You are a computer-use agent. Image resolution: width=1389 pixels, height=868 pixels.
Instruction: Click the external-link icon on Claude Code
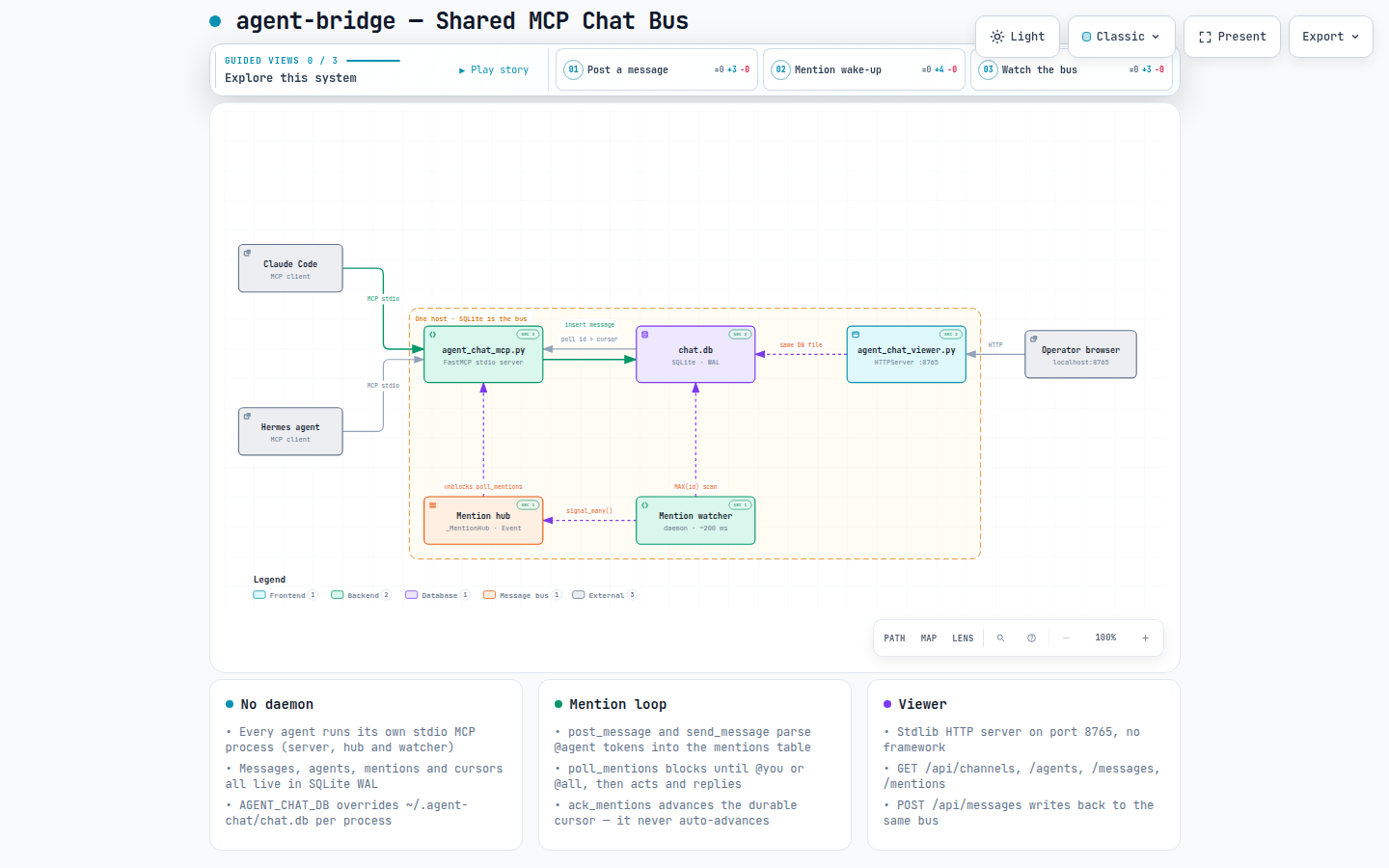[x=247, y=253]
